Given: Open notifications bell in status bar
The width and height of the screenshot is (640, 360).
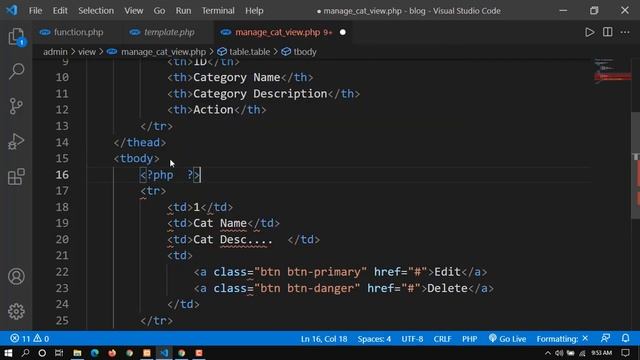Looking at the screenshot, I should tap(625, 338).
